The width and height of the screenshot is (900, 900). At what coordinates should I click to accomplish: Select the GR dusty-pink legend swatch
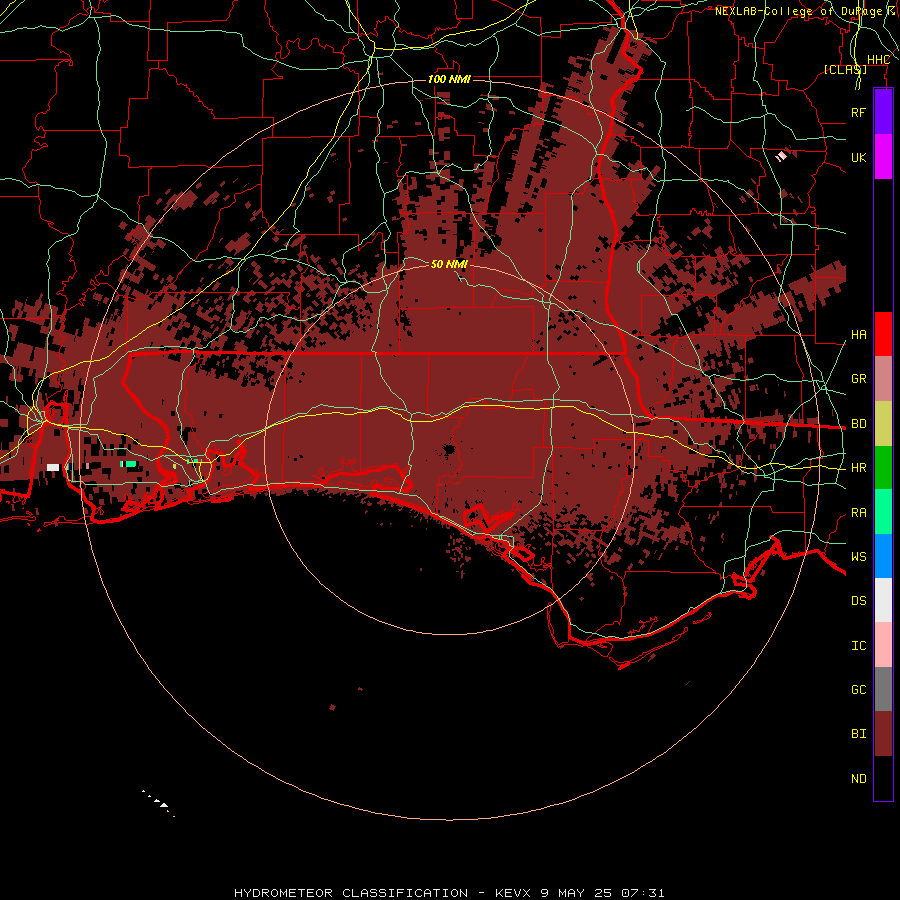(x=883, y=378)
